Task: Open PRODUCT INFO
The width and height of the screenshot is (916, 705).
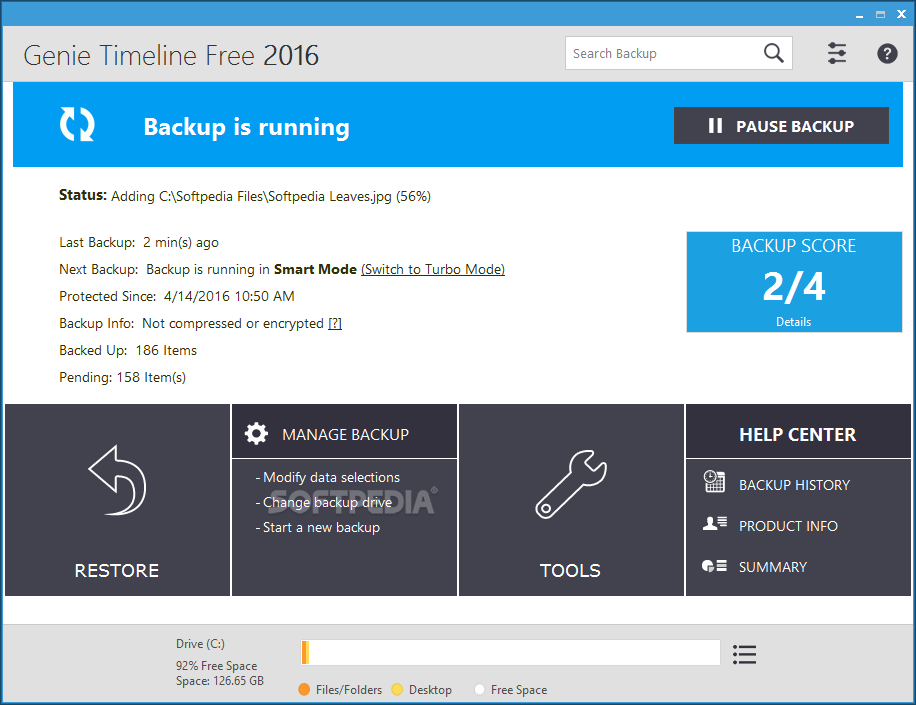Action: coord(788,526)
